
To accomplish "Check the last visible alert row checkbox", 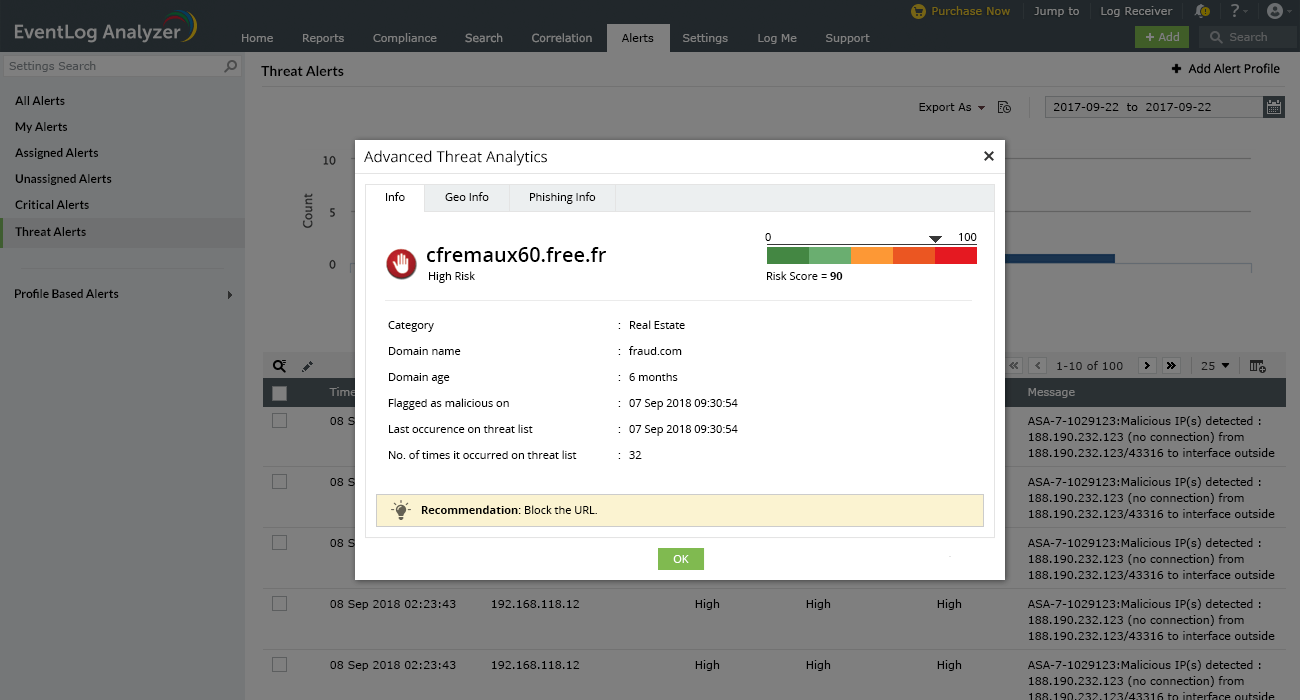I will click(x=280, y=665).
